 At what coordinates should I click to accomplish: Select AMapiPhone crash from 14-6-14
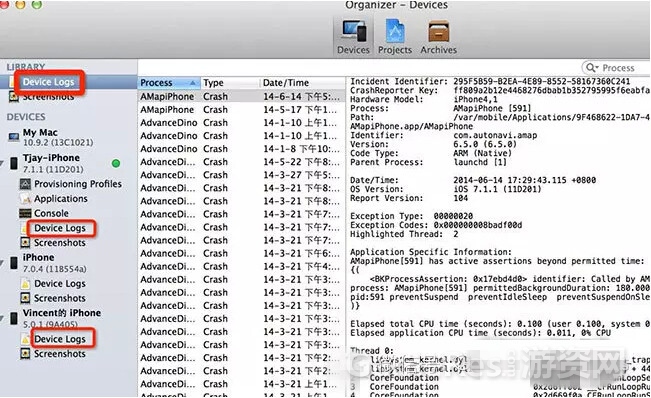pyautogui.click(x=241, y=97)
